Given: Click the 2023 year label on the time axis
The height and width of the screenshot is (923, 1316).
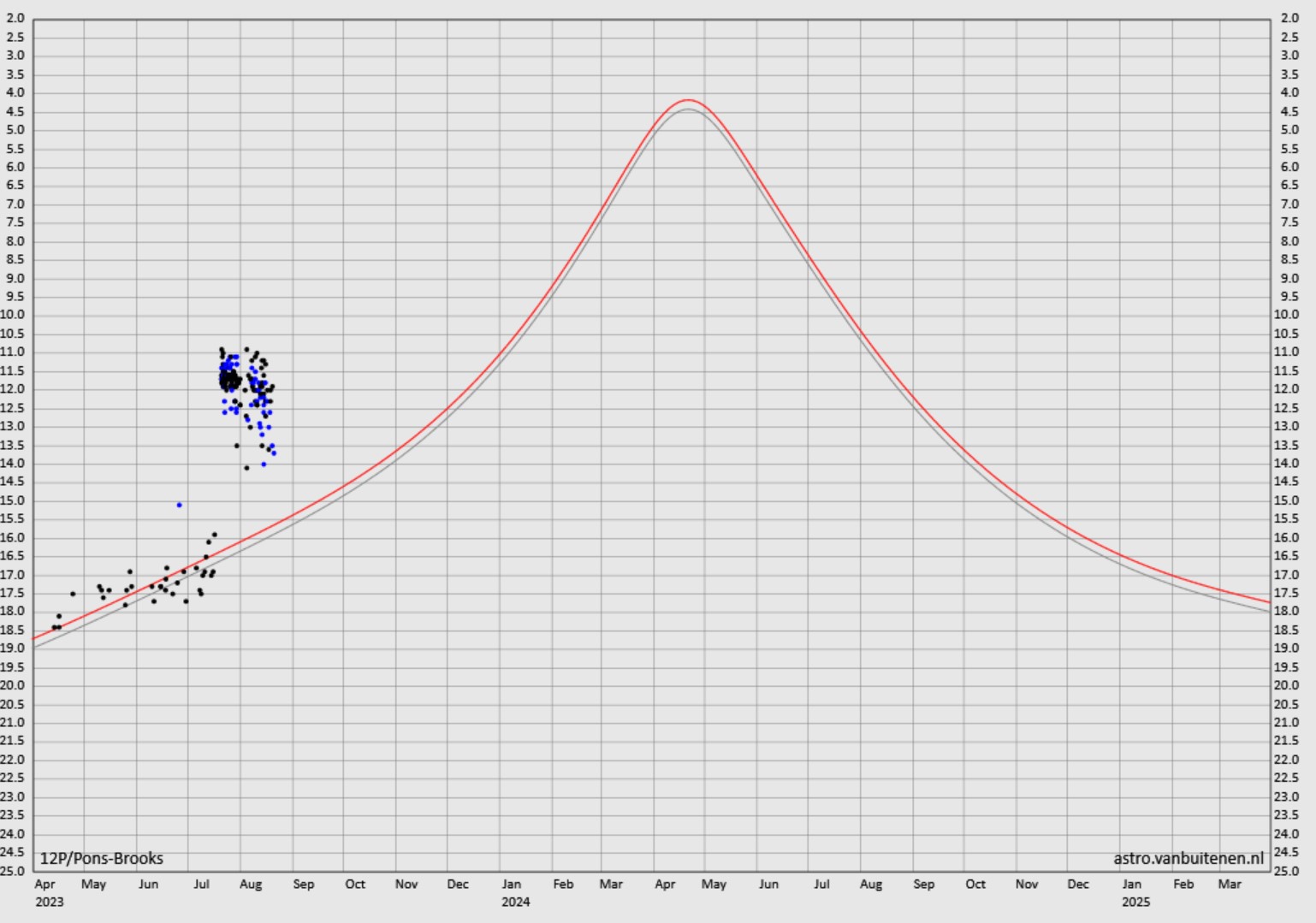Looking at the screenshot, I should pyautogui.click(x=49, y=902).
